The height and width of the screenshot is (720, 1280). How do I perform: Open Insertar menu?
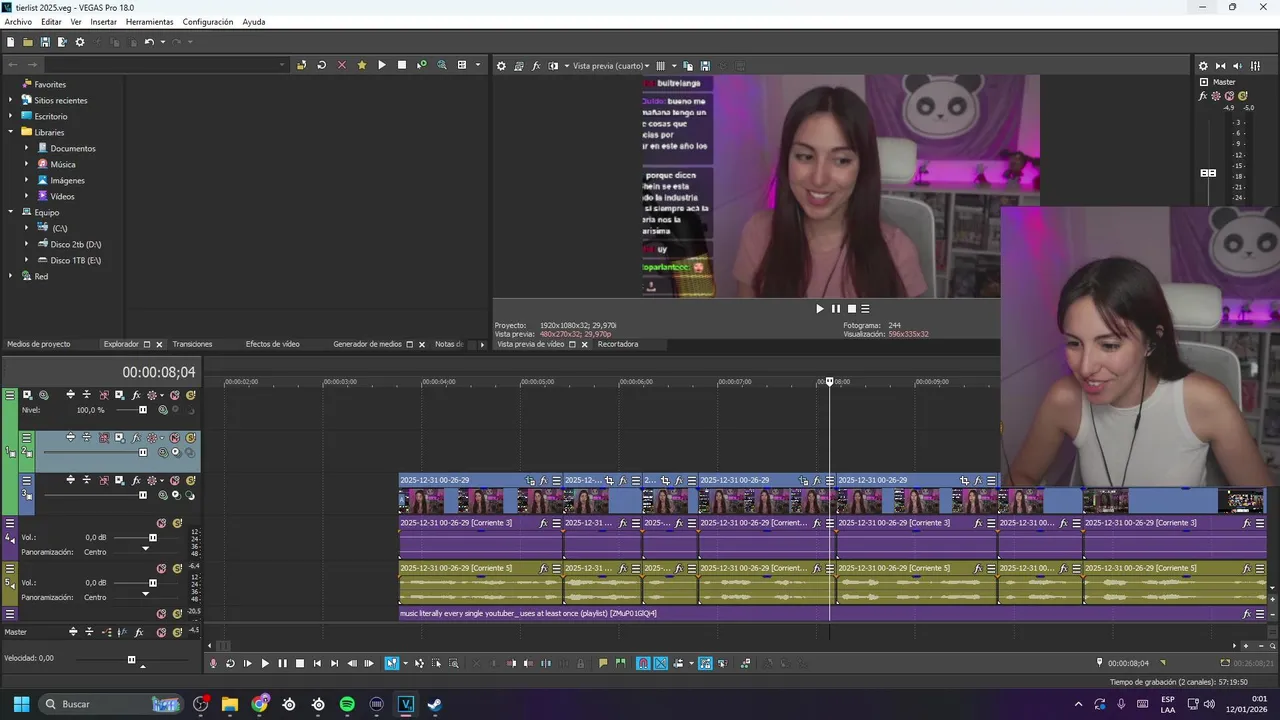(x=103, y=22)
